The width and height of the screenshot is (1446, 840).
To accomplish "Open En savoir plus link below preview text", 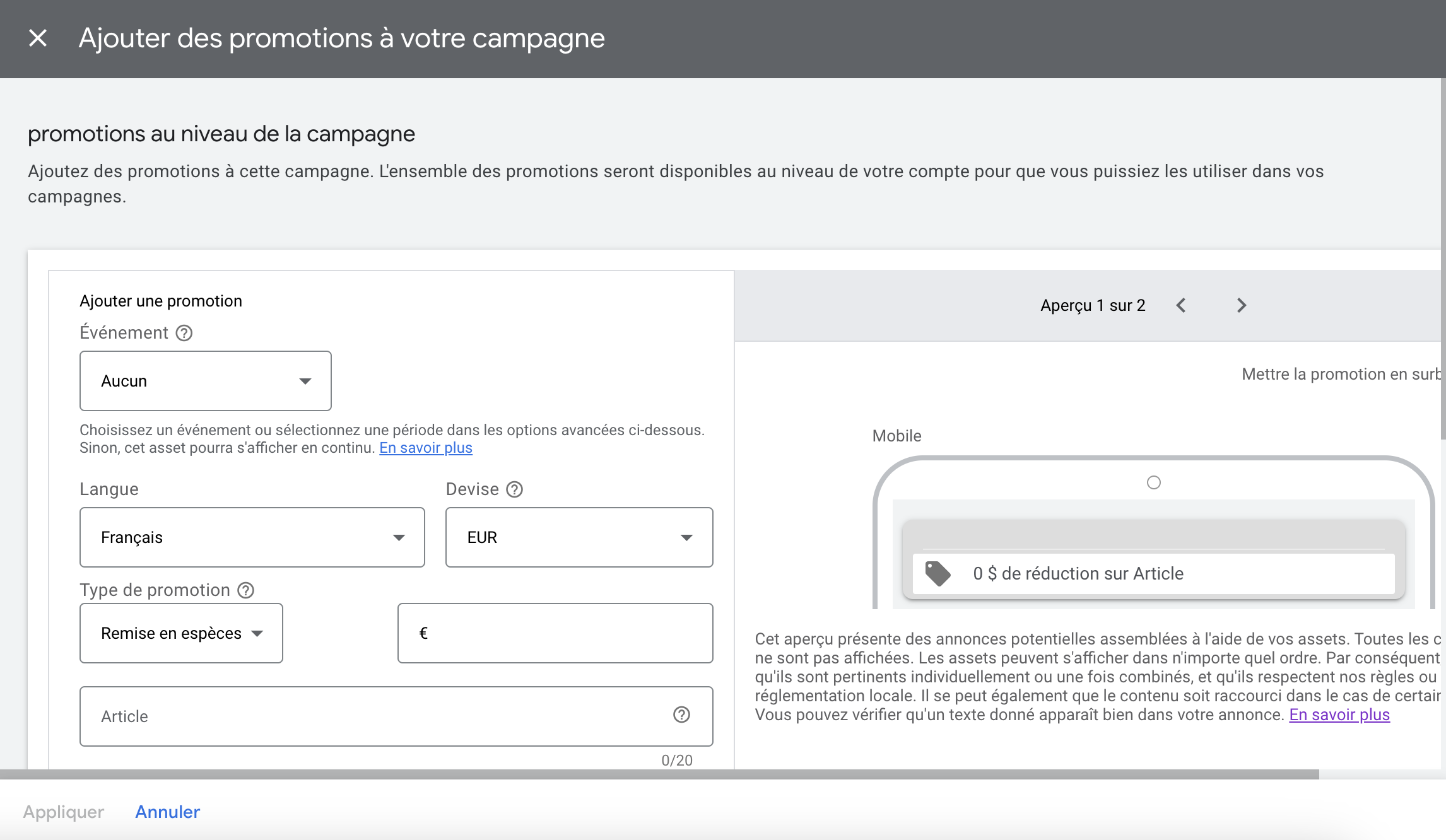I will [x=1339, y=715].
